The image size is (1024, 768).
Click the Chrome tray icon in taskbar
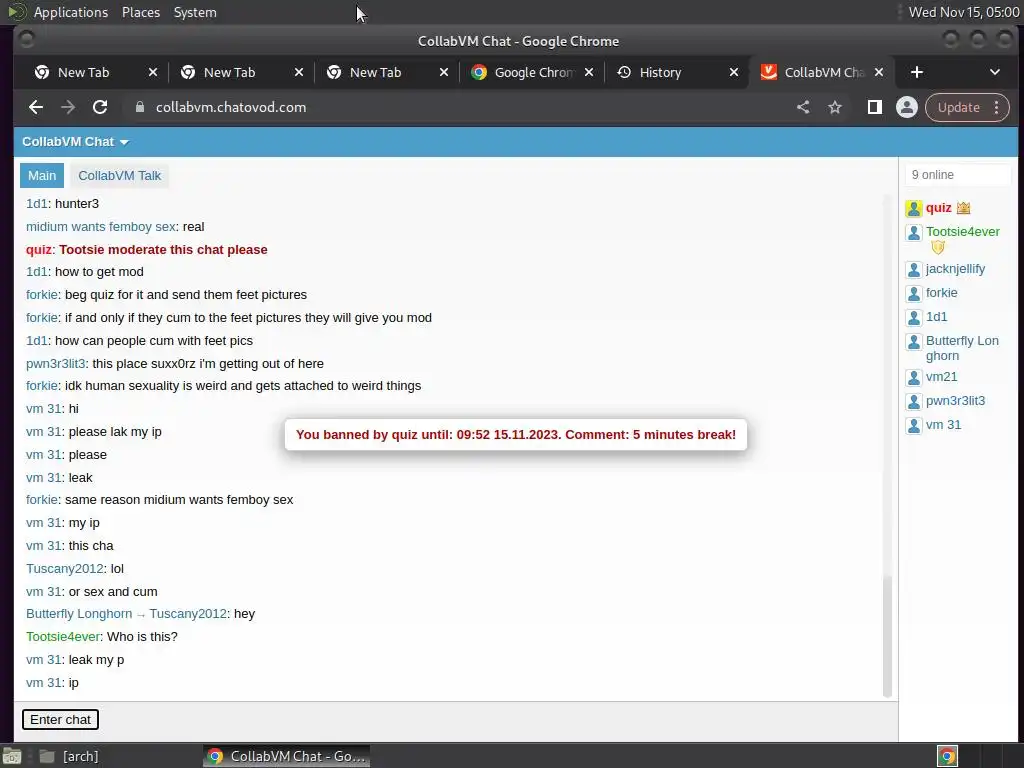[x=948, y=756]
